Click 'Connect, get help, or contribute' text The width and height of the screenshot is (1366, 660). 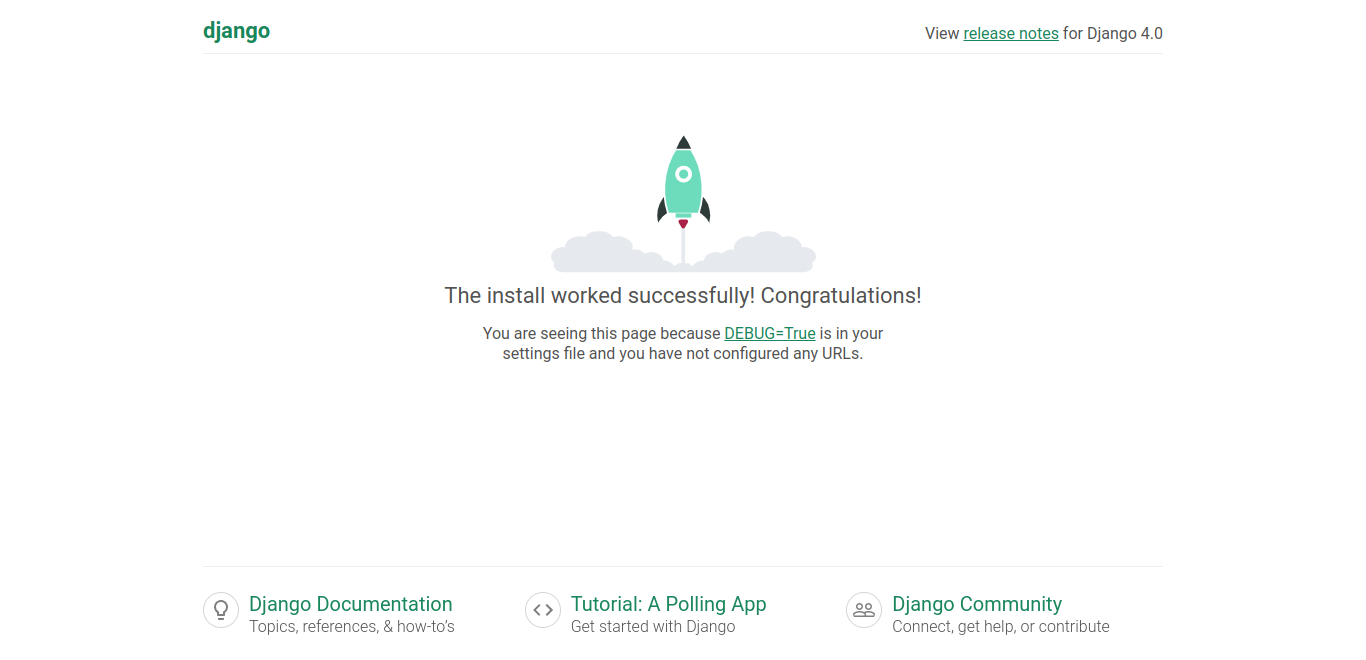pos(1001,627)
